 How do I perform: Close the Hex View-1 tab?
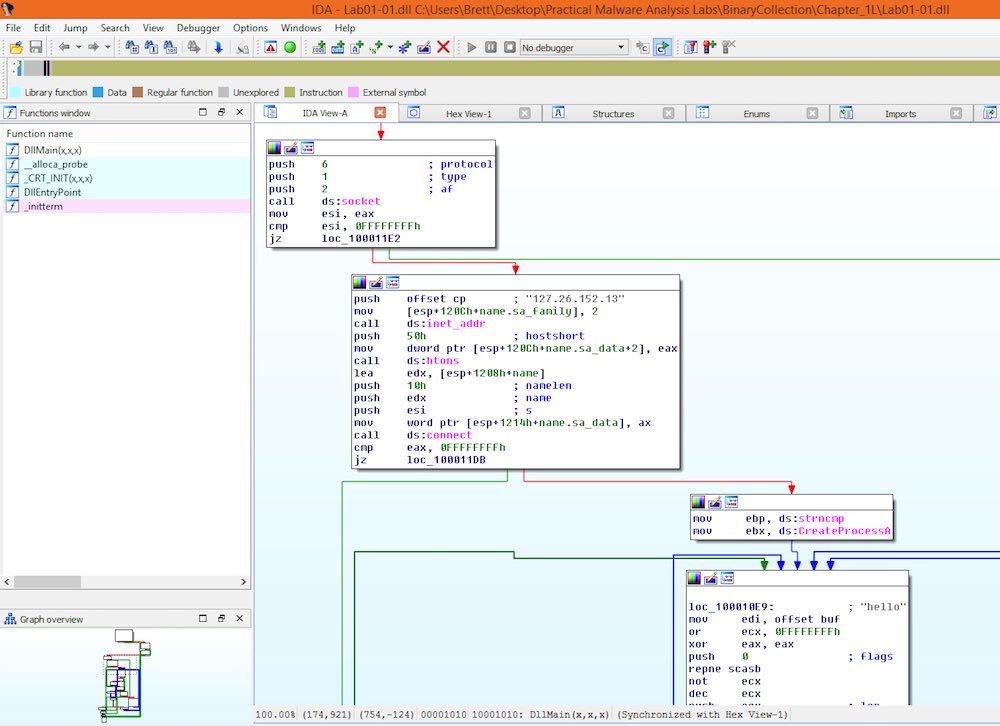[x=524, y=113]
